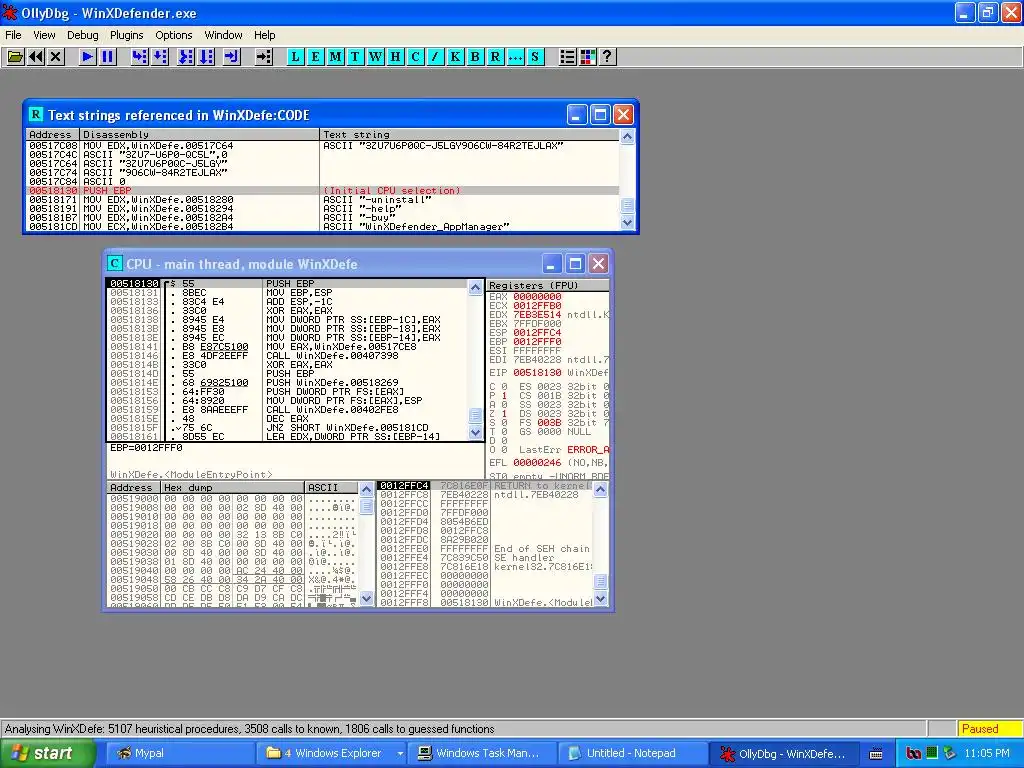Click scroll down arrow of stack pane
This screenshot has width=1024, height=768.
click(x=600, y=598)
